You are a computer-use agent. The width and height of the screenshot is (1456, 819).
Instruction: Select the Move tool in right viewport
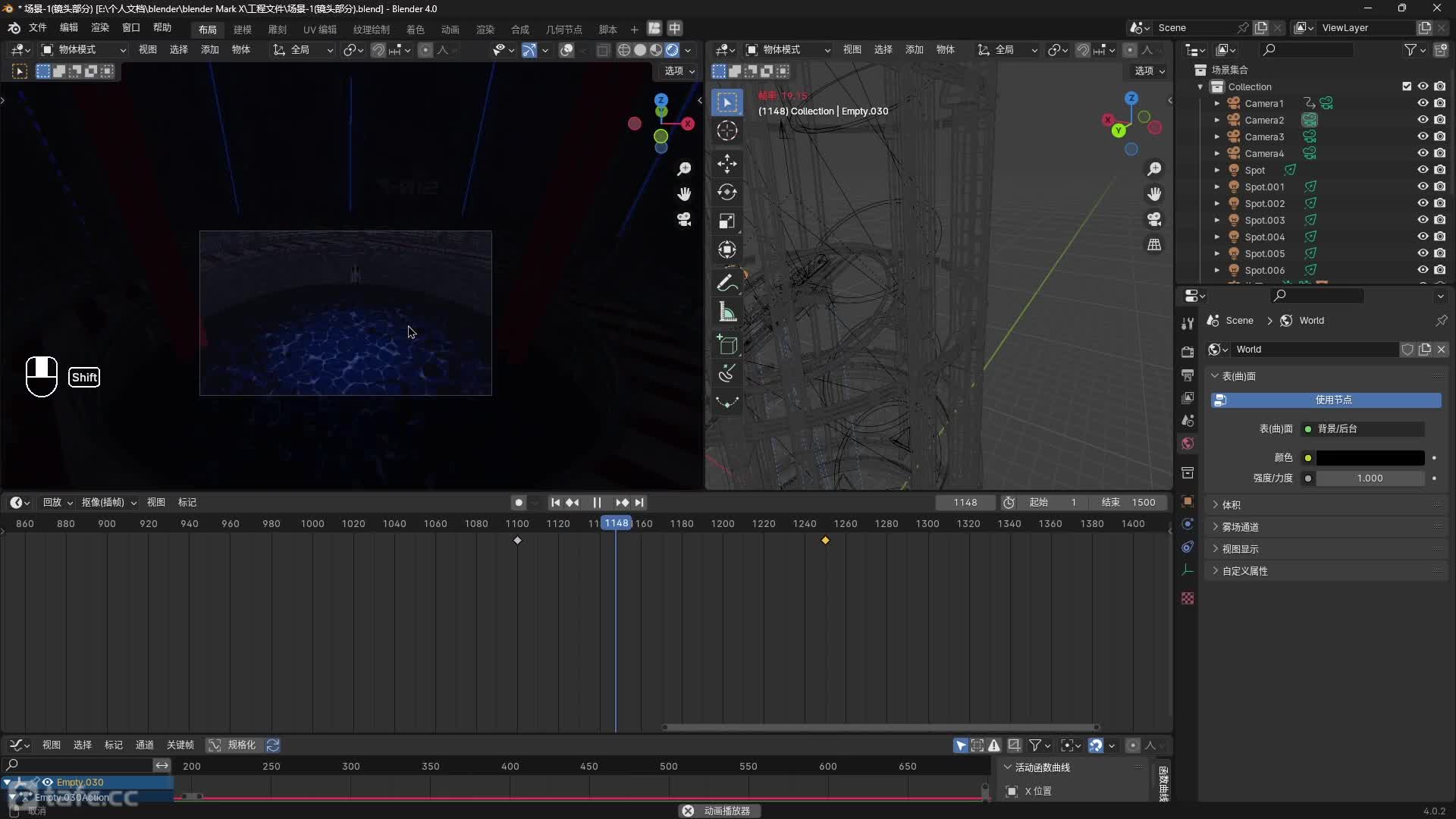click(x=726, y=163)
